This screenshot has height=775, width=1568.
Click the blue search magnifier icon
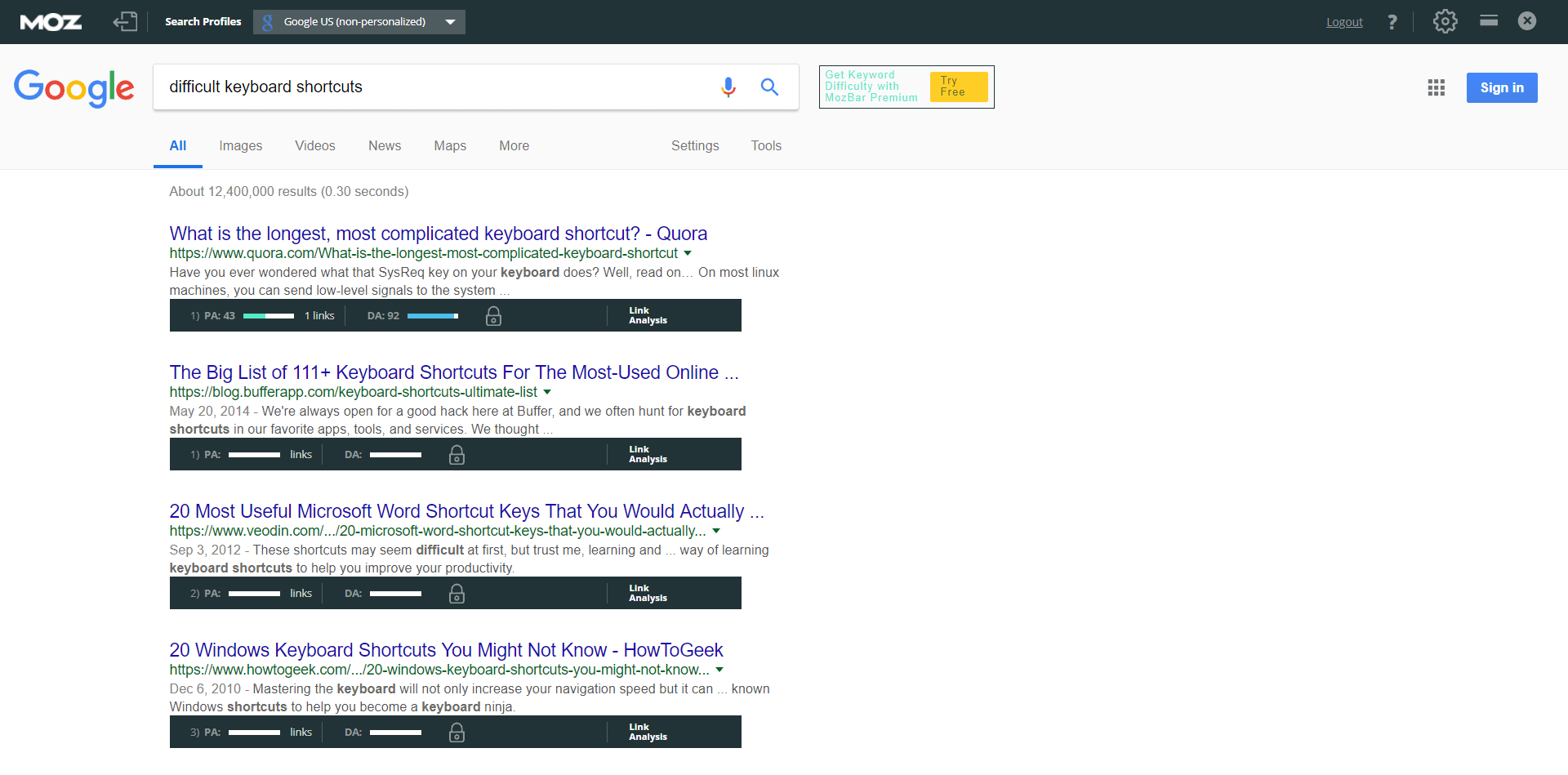[x=769, y=87]
